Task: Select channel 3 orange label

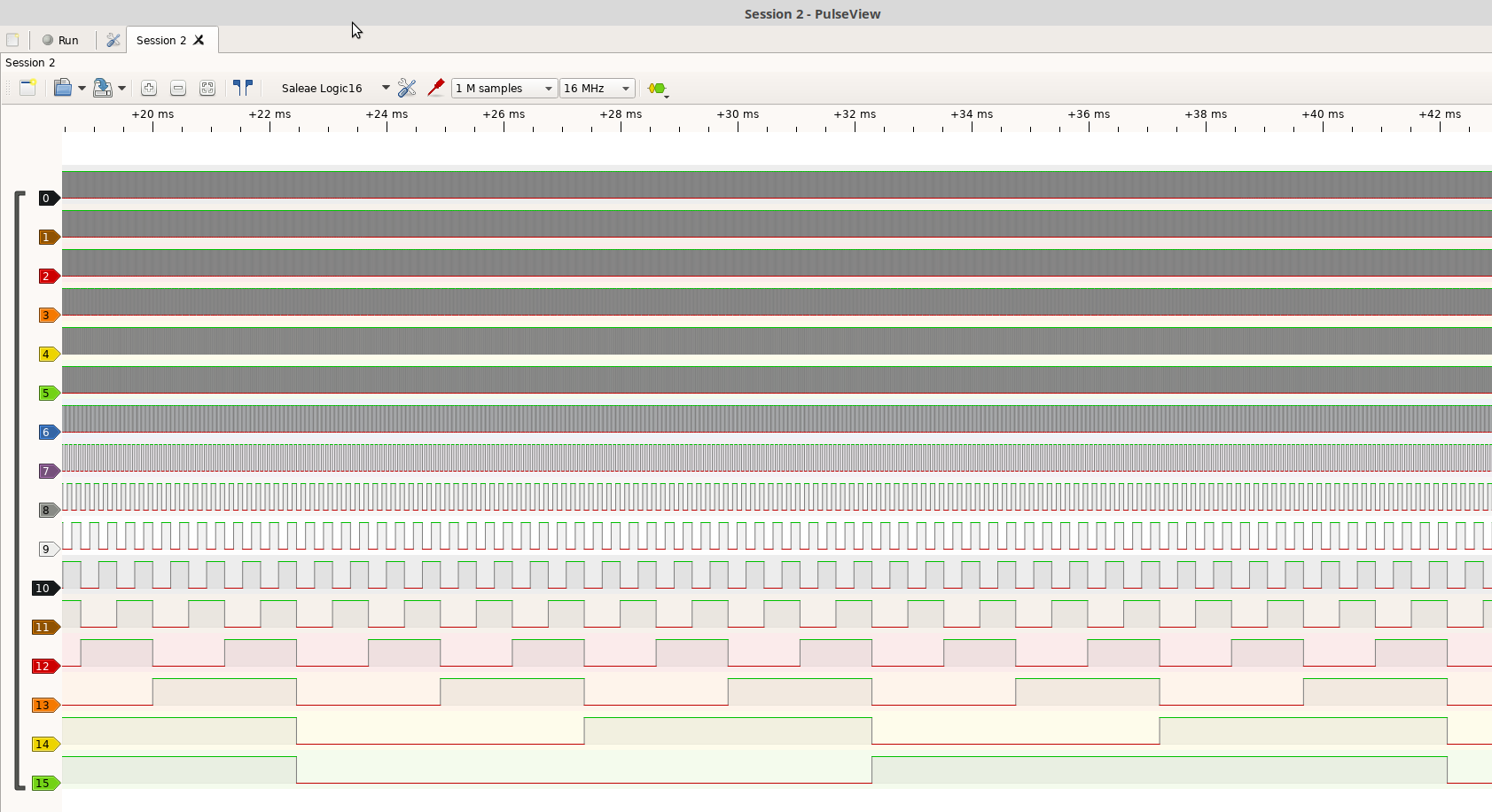Action: point(49,315)
